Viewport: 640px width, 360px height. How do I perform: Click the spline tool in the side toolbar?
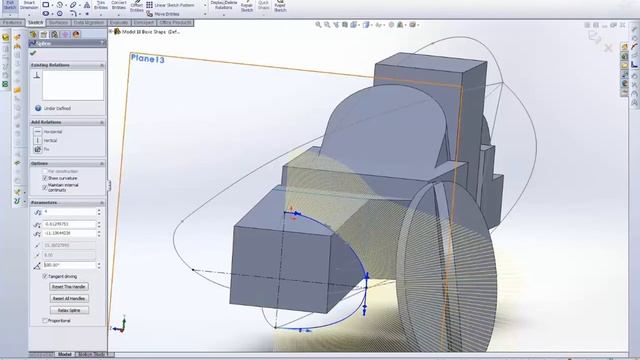pyautogui.click(x=17, y=201)
